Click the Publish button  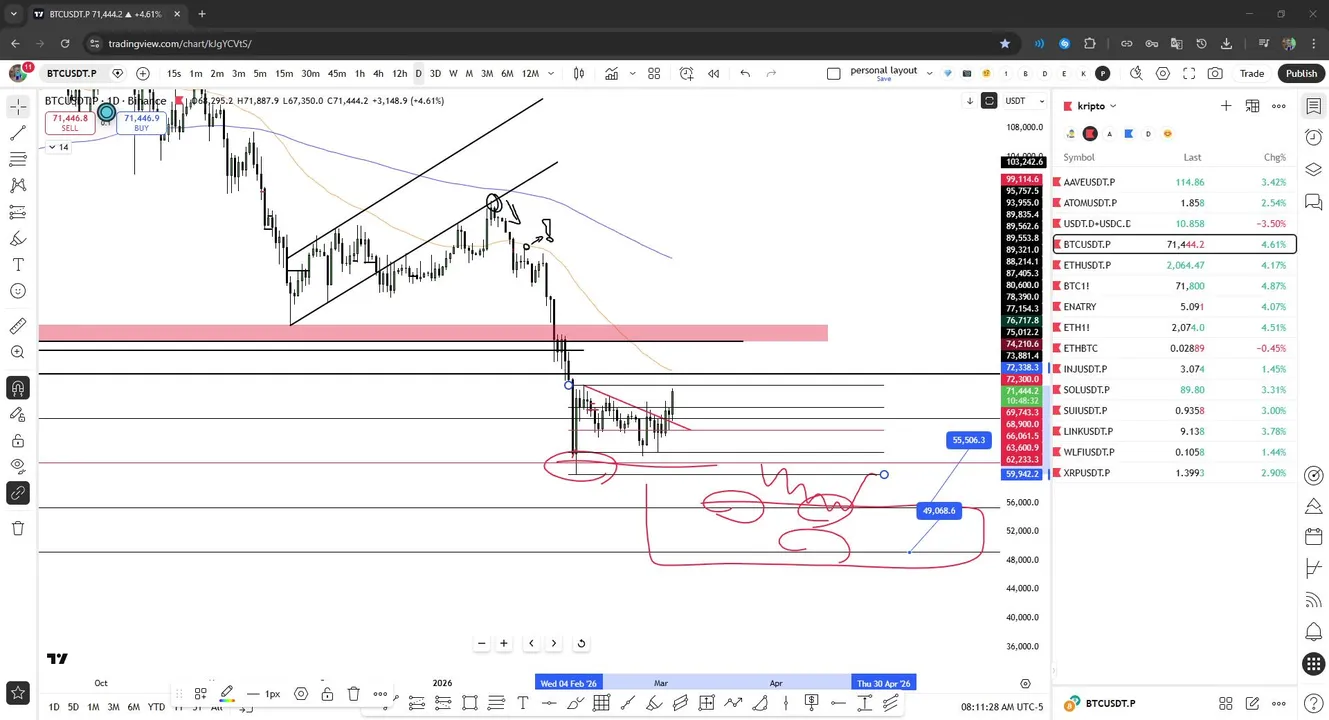click(x=1301, y=73)
